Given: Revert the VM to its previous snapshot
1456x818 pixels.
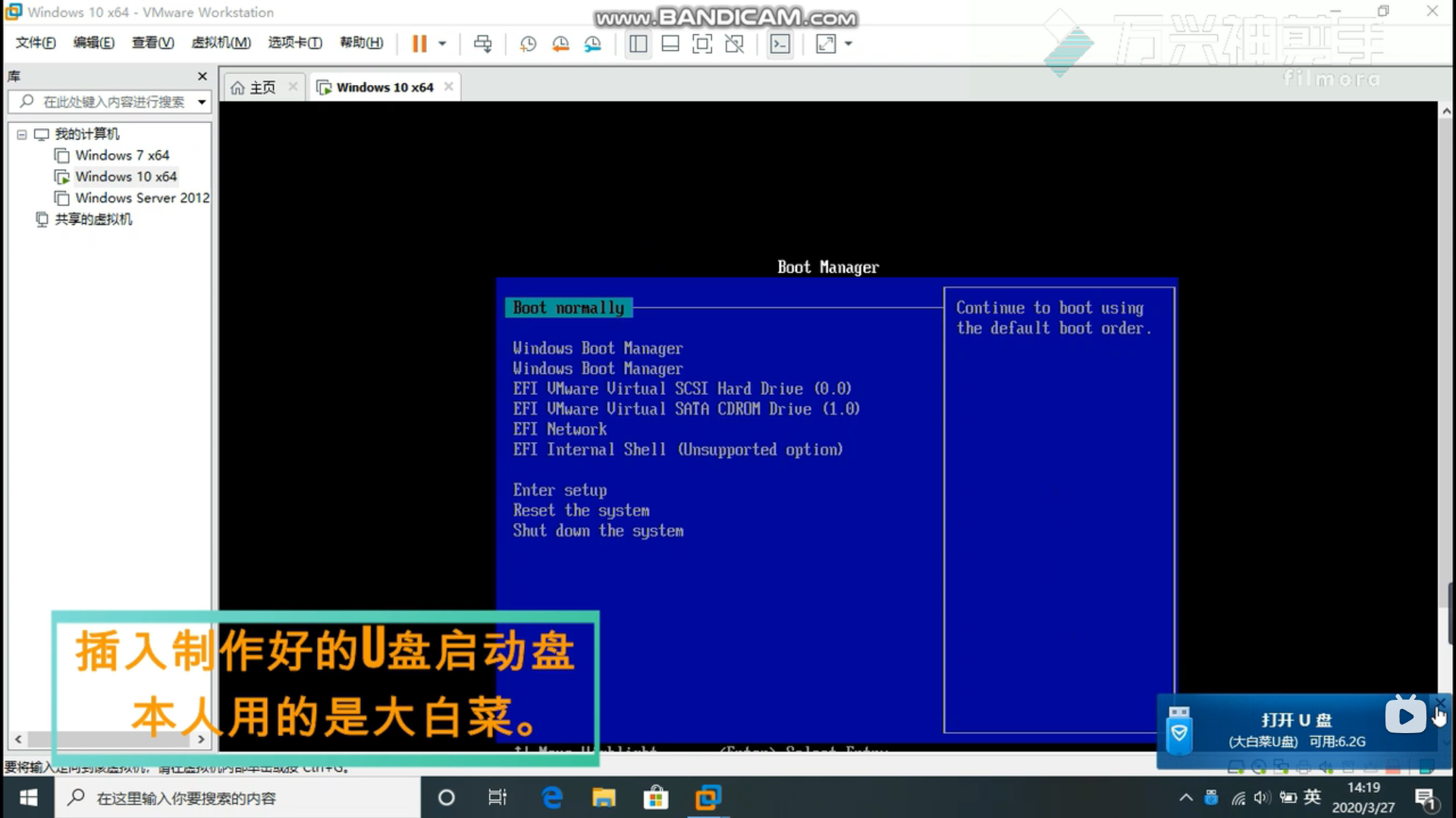Looking at the screenshot, I should [x=560, y=44].
